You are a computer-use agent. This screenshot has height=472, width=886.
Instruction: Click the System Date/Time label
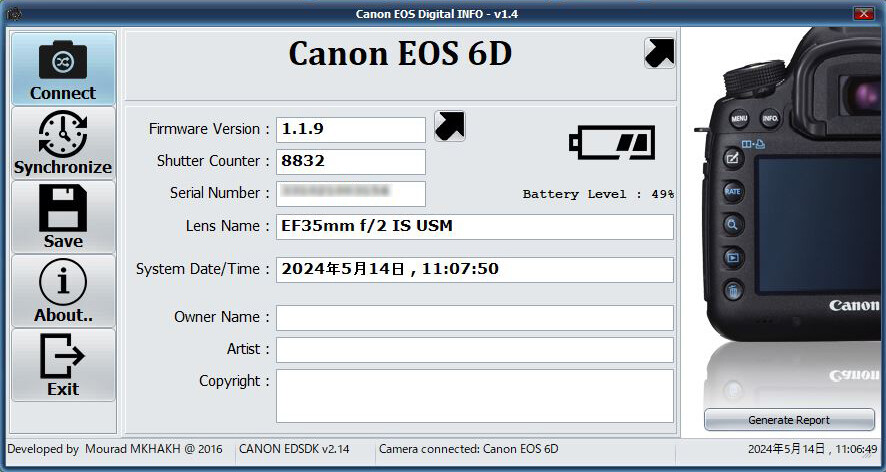point(203,269)
